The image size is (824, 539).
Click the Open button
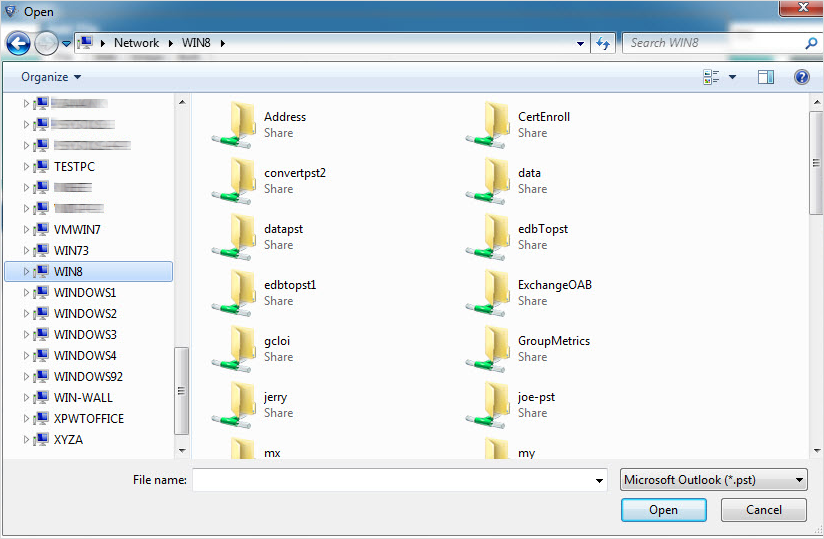663,510
